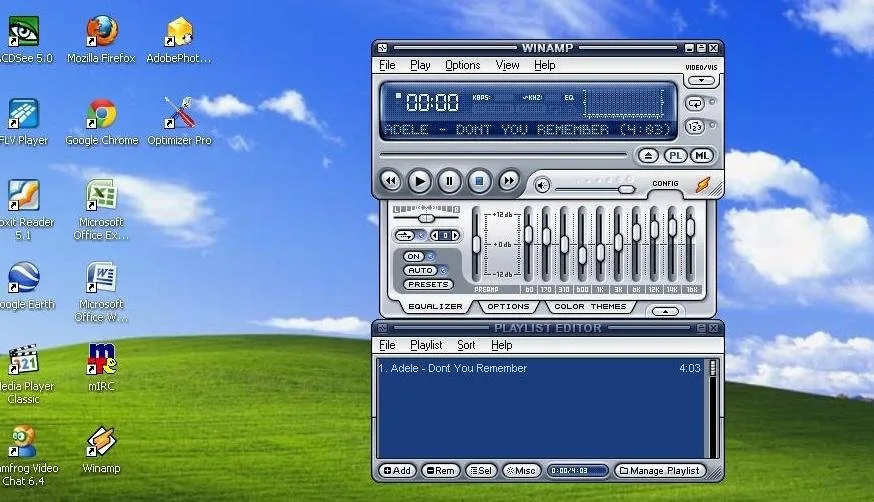The height and width of the screenshot is (502, 874).
Task: Open the Playlist Editor Help menu
Action: point(501,345)
